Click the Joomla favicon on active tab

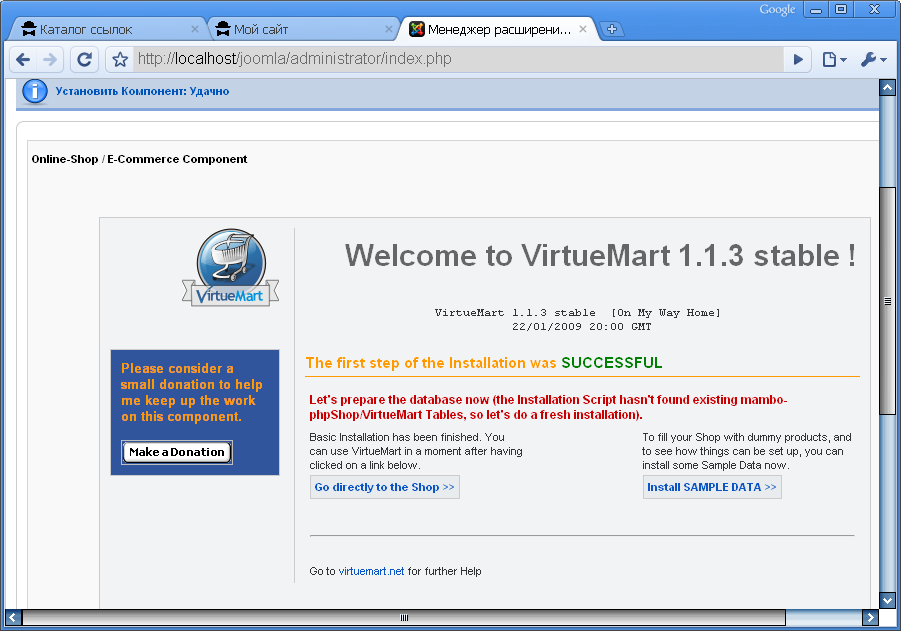point(417,29)
